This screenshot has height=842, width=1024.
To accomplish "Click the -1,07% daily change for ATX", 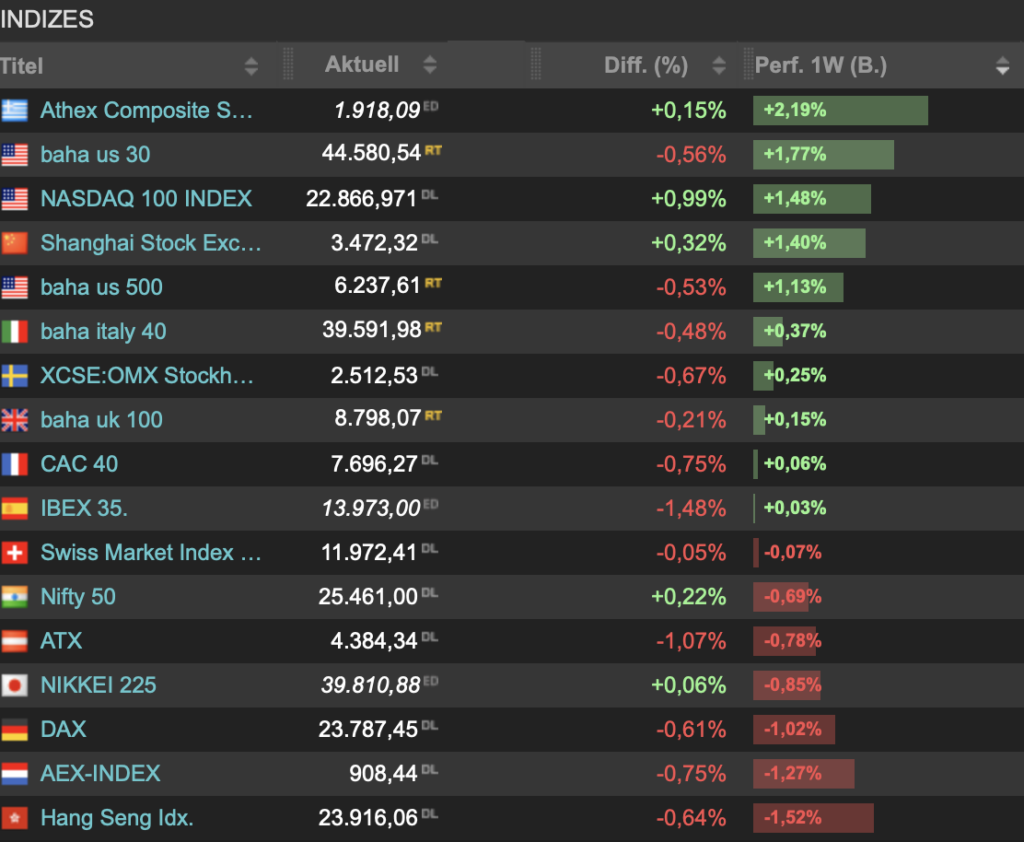I will pyautogui.click(x=691, y=641).
